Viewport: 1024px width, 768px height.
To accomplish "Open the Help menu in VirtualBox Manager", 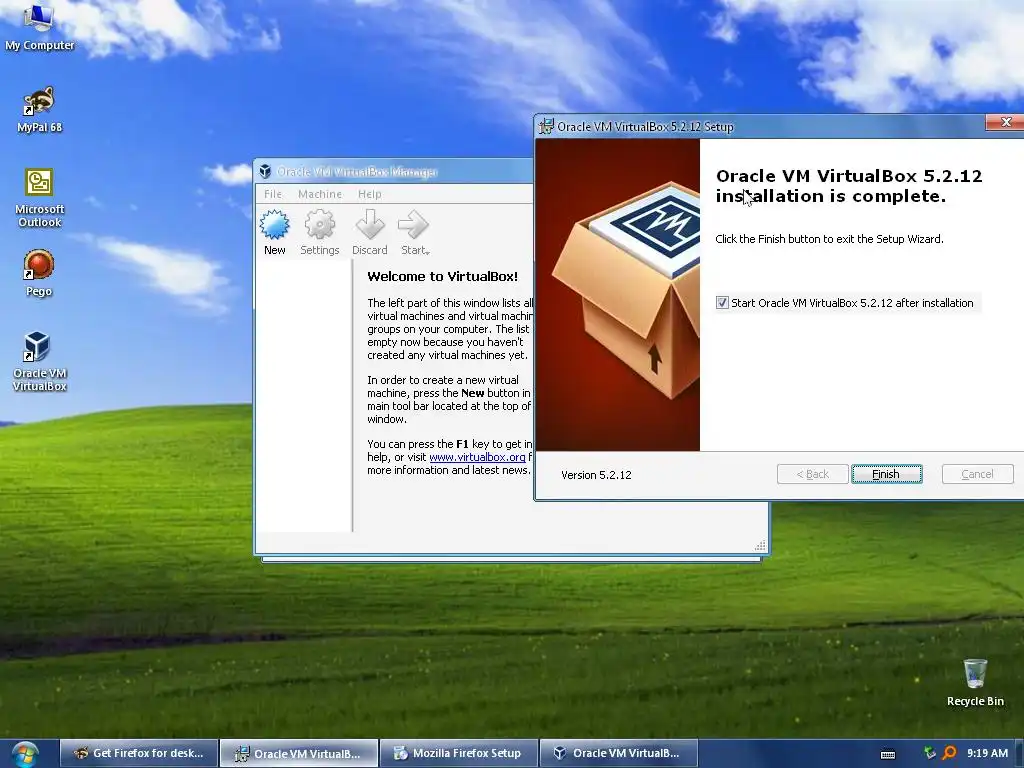I will 370,194.
